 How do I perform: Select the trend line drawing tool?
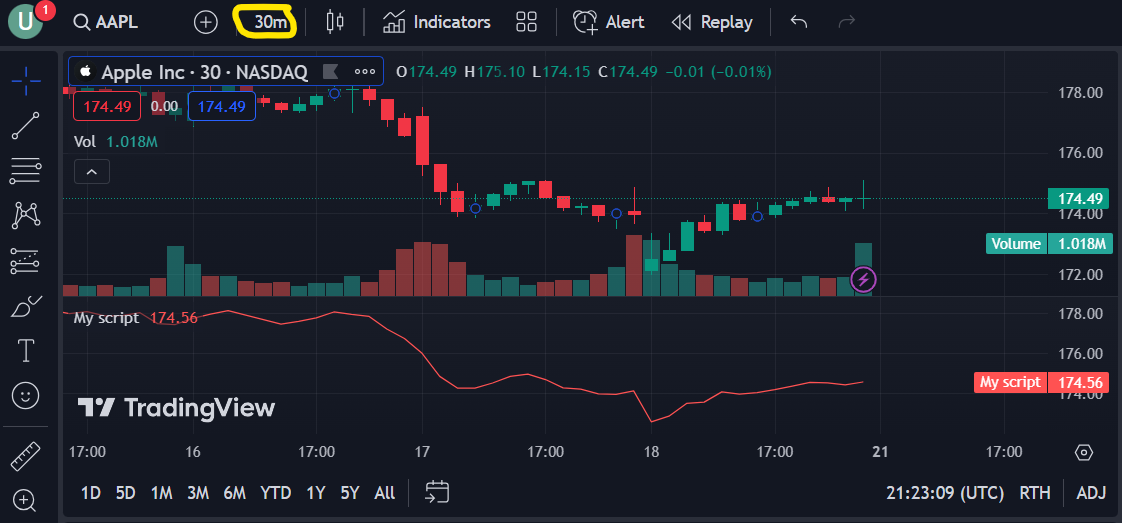(x=26, y=125)
